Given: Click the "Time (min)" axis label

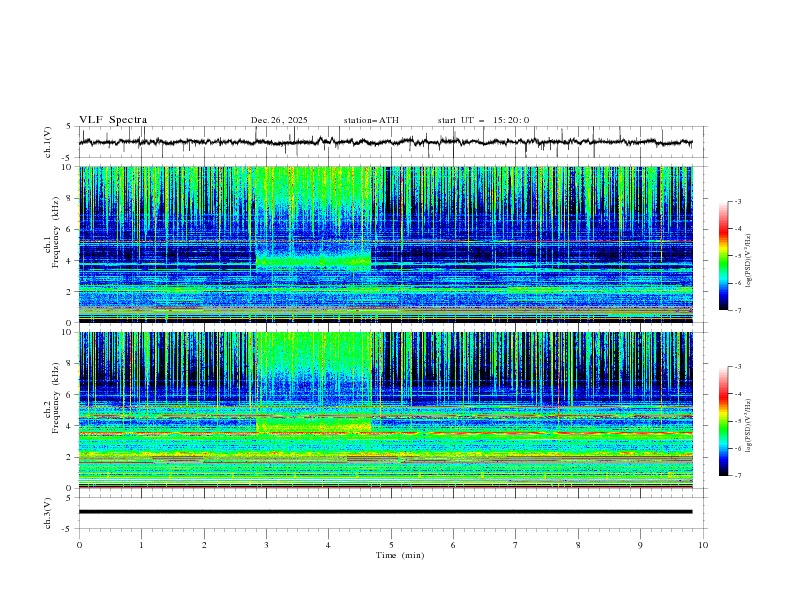Looking at the screenshot, I should (400, 555).
